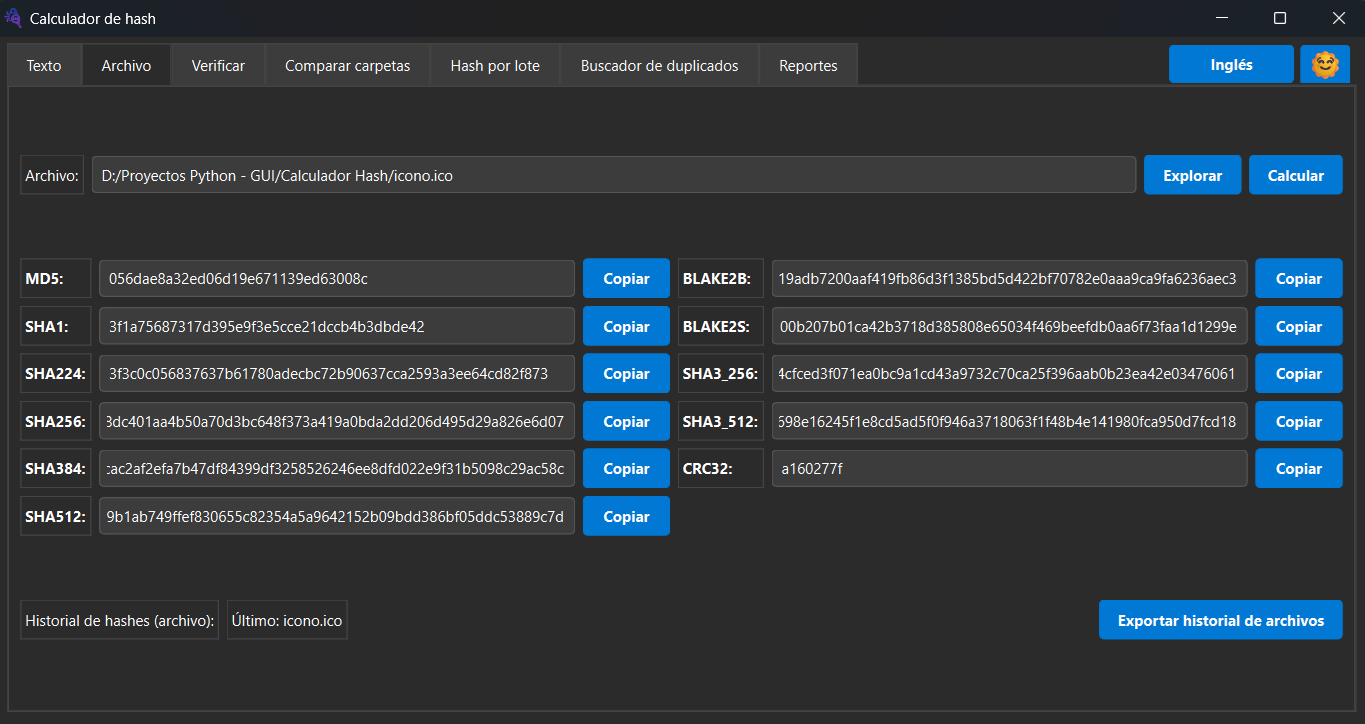Copy the BLAKE2B hash value
The height and width of the screenshot is (724, 1365).
[1298, 279]
